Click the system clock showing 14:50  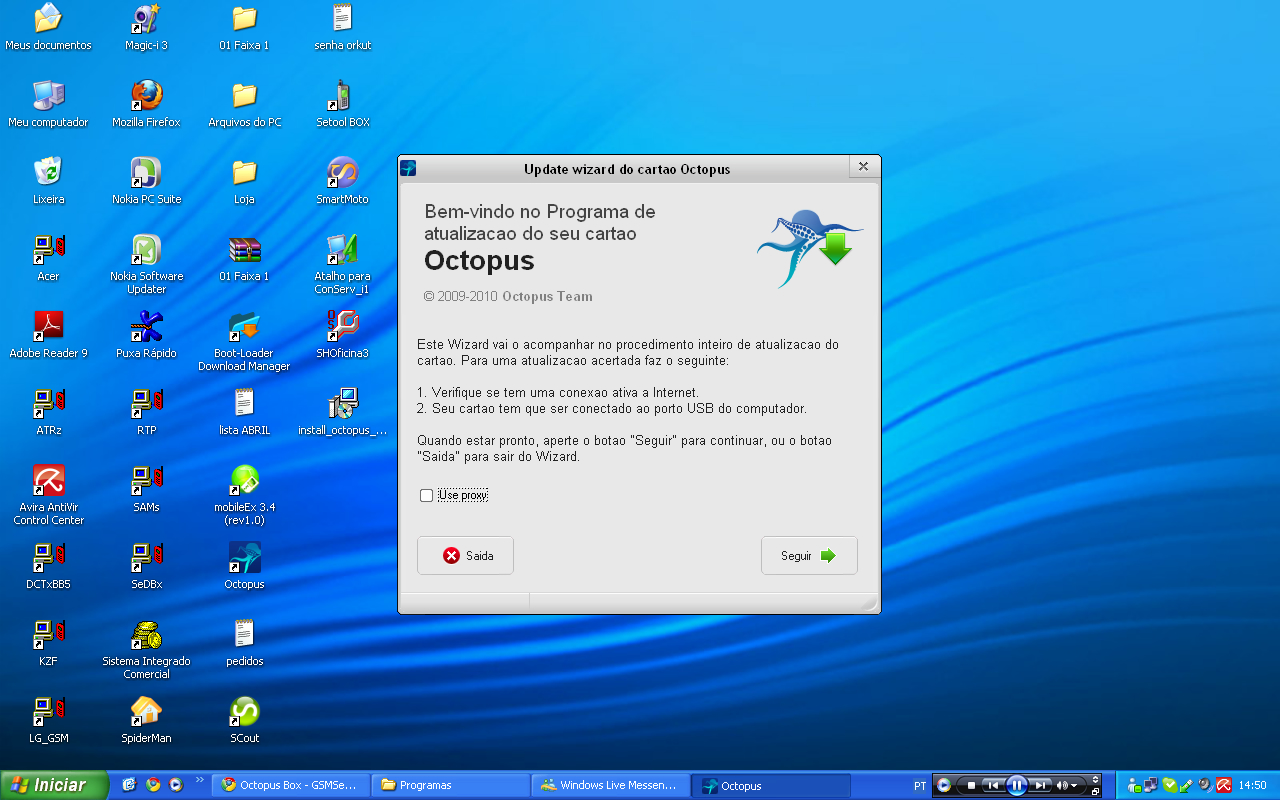point(1252,785)
